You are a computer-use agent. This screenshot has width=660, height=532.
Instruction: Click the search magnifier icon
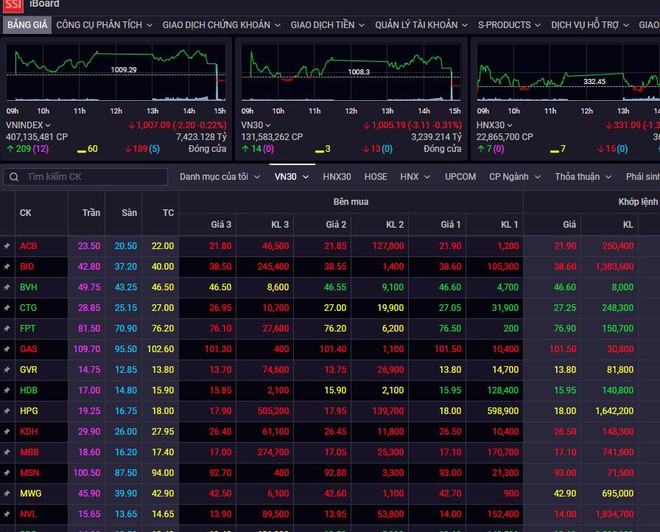(13, 177)
